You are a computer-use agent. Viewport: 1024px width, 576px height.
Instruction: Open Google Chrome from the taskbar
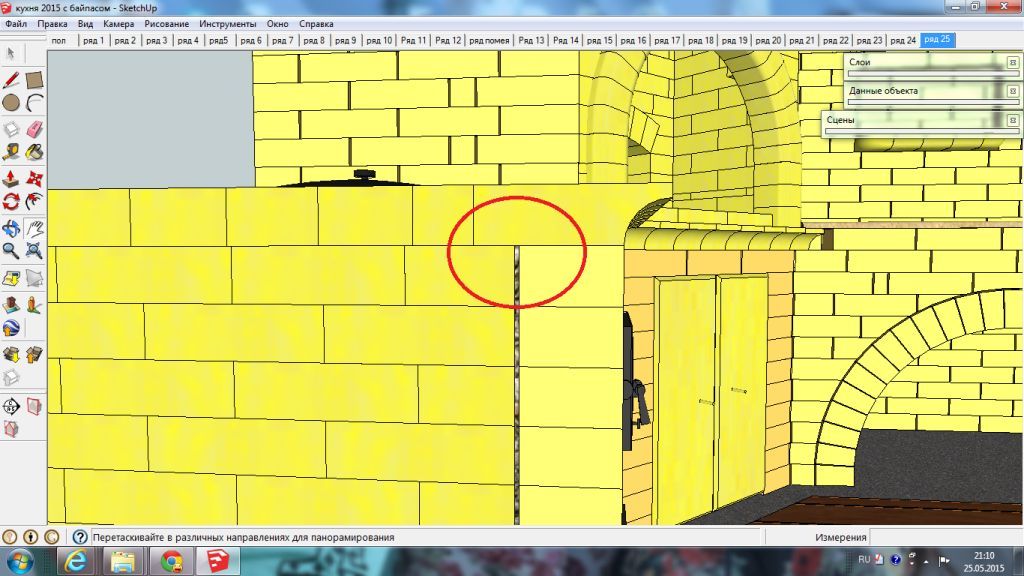[x=171, y=560]
